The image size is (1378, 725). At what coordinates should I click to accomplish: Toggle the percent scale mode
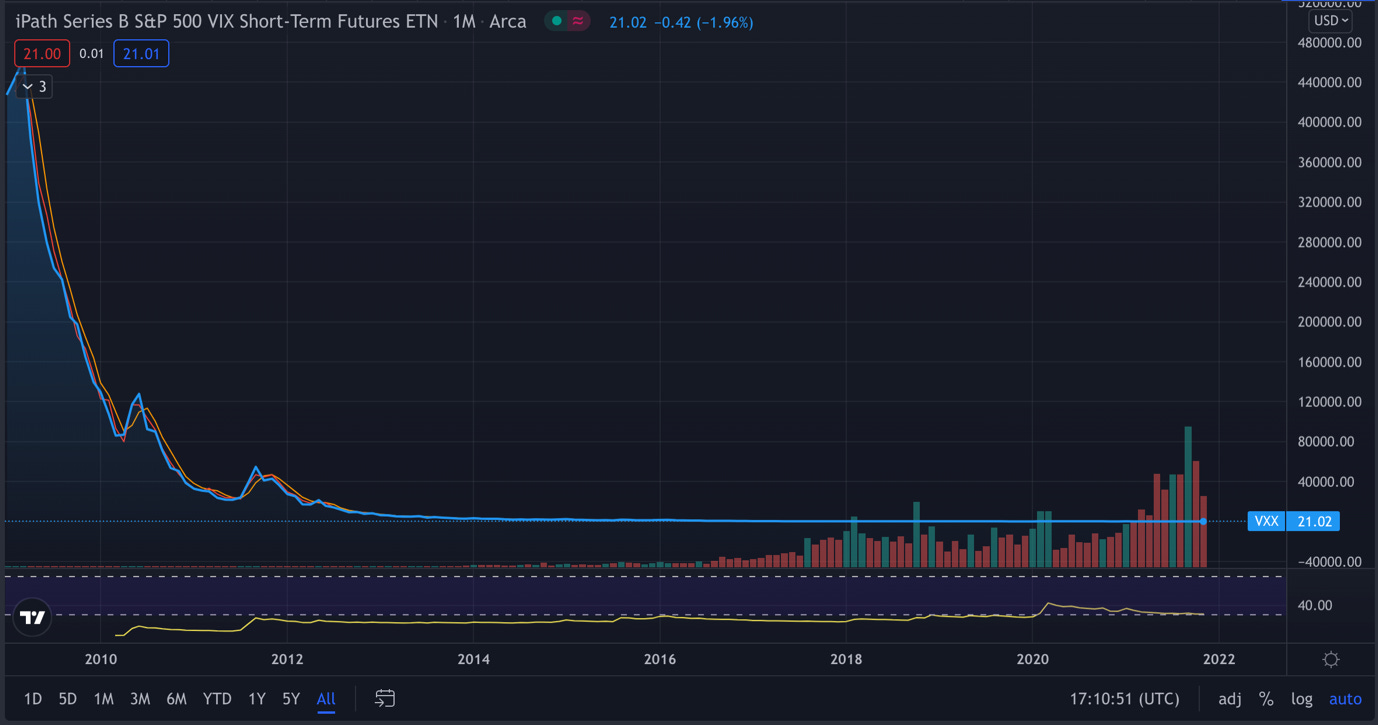tap(1266, 699)
